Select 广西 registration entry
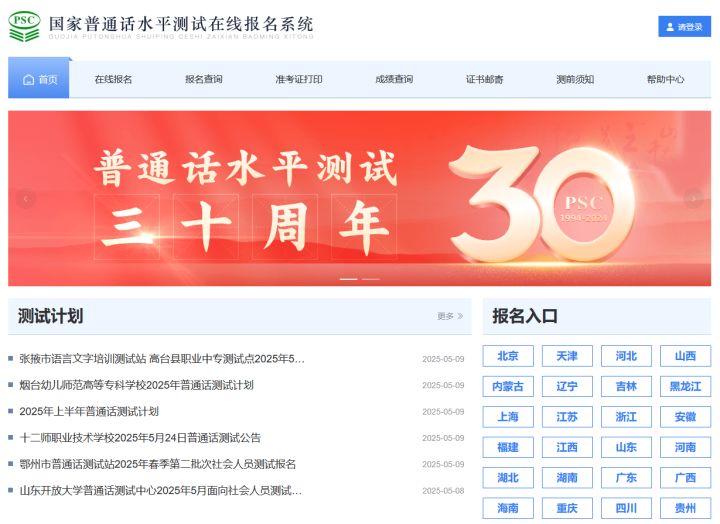Image resolution: width=720 pixels, height=524 pixels. click(686, 478)
